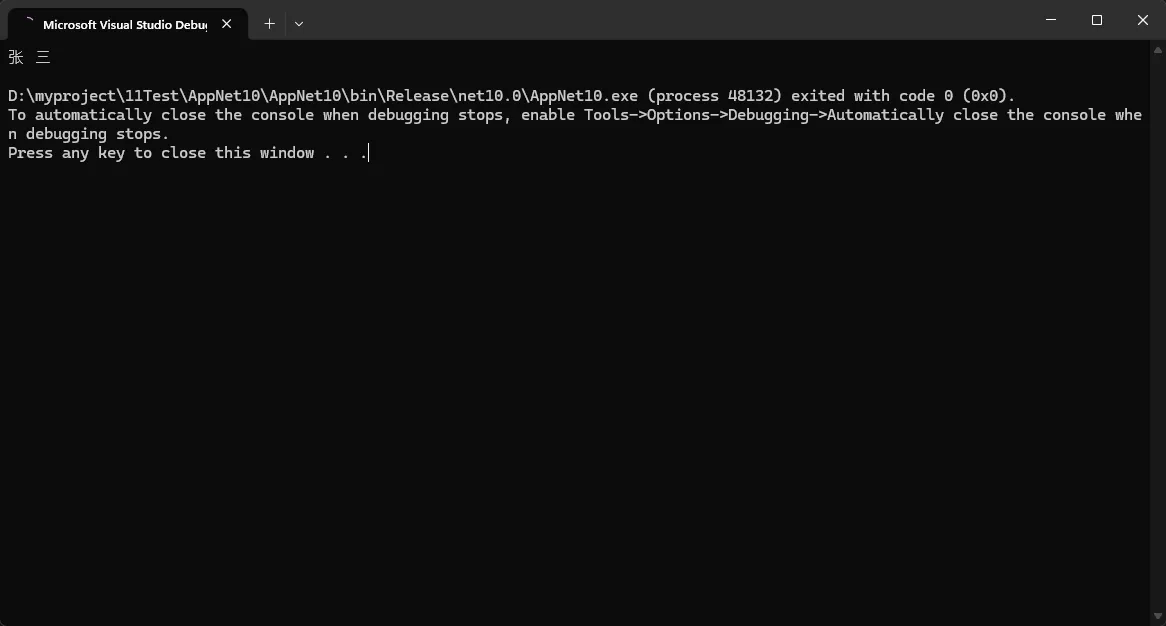Click the D:\myproject drive path text
Viewport: 1166px width, 626px height.
pyautogui.click(x=62, y=96)
